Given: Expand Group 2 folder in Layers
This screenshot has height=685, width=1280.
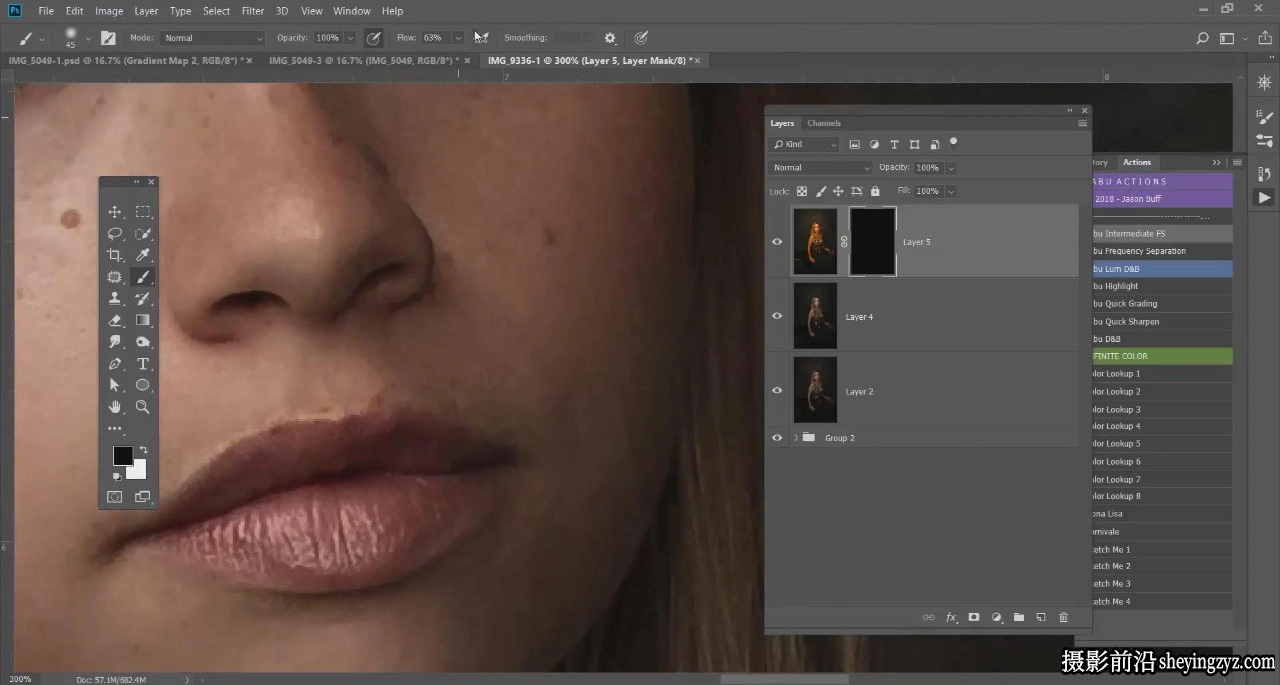Looking at the screenshot, I should (x=796, y=438).
